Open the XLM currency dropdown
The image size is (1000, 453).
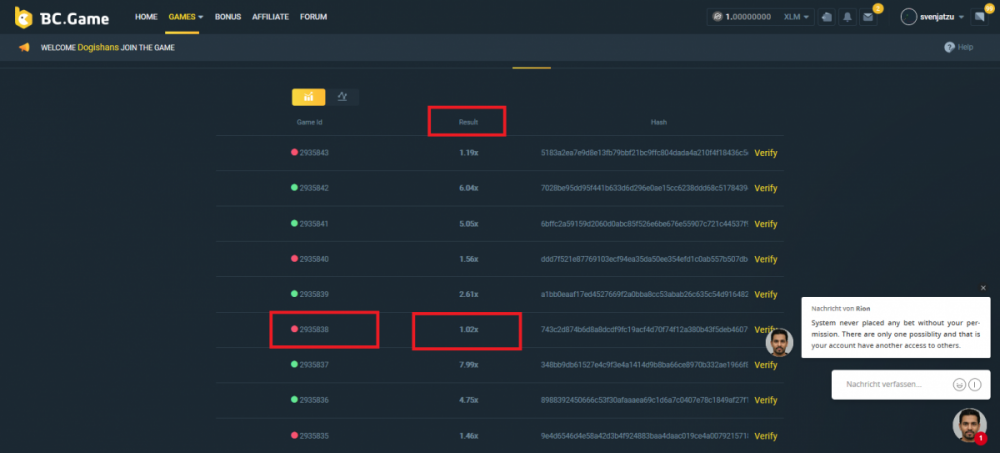tap(798, 17)
